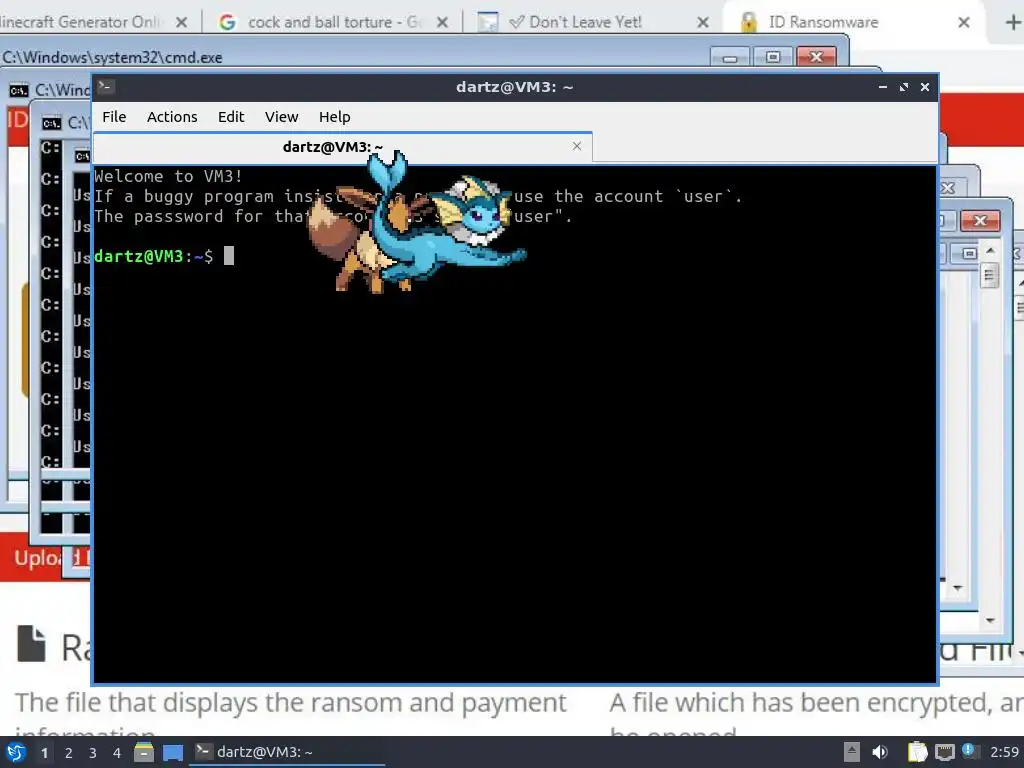Viewport: 1024px width, 768px height.
Task: Maximize the backmost cmd.exe window
Action: pyautogui.click(x=773, y=57)
